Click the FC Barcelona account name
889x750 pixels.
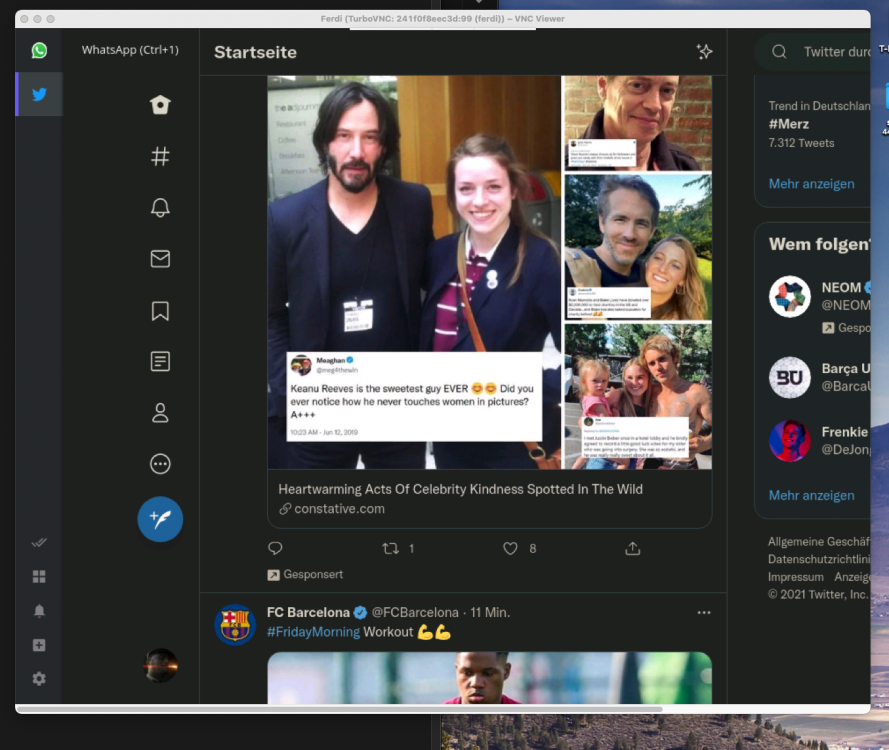tap(308, 612)
